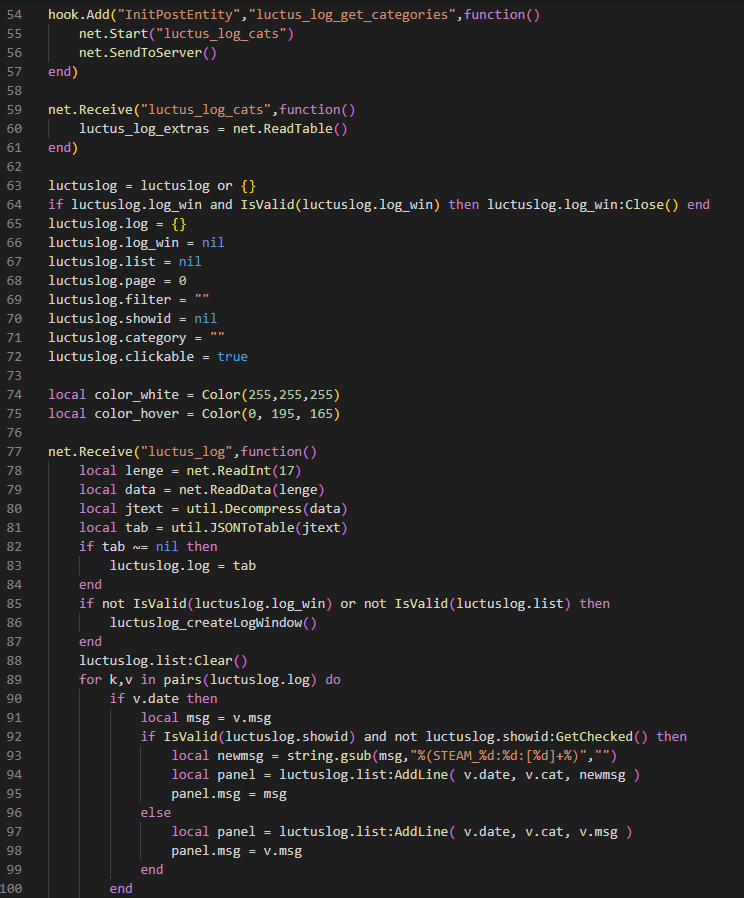Click luctuslog.showid:GetChecked() call
Image resolution: width=744 pixels, height=898 pixels.
point(536,736)
